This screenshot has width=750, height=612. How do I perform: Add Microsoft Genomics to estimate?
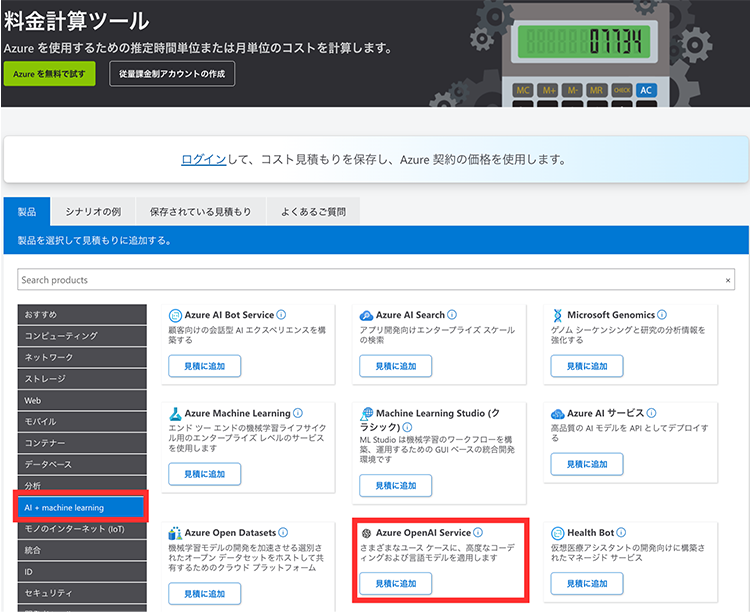click(x=587, y=366)
